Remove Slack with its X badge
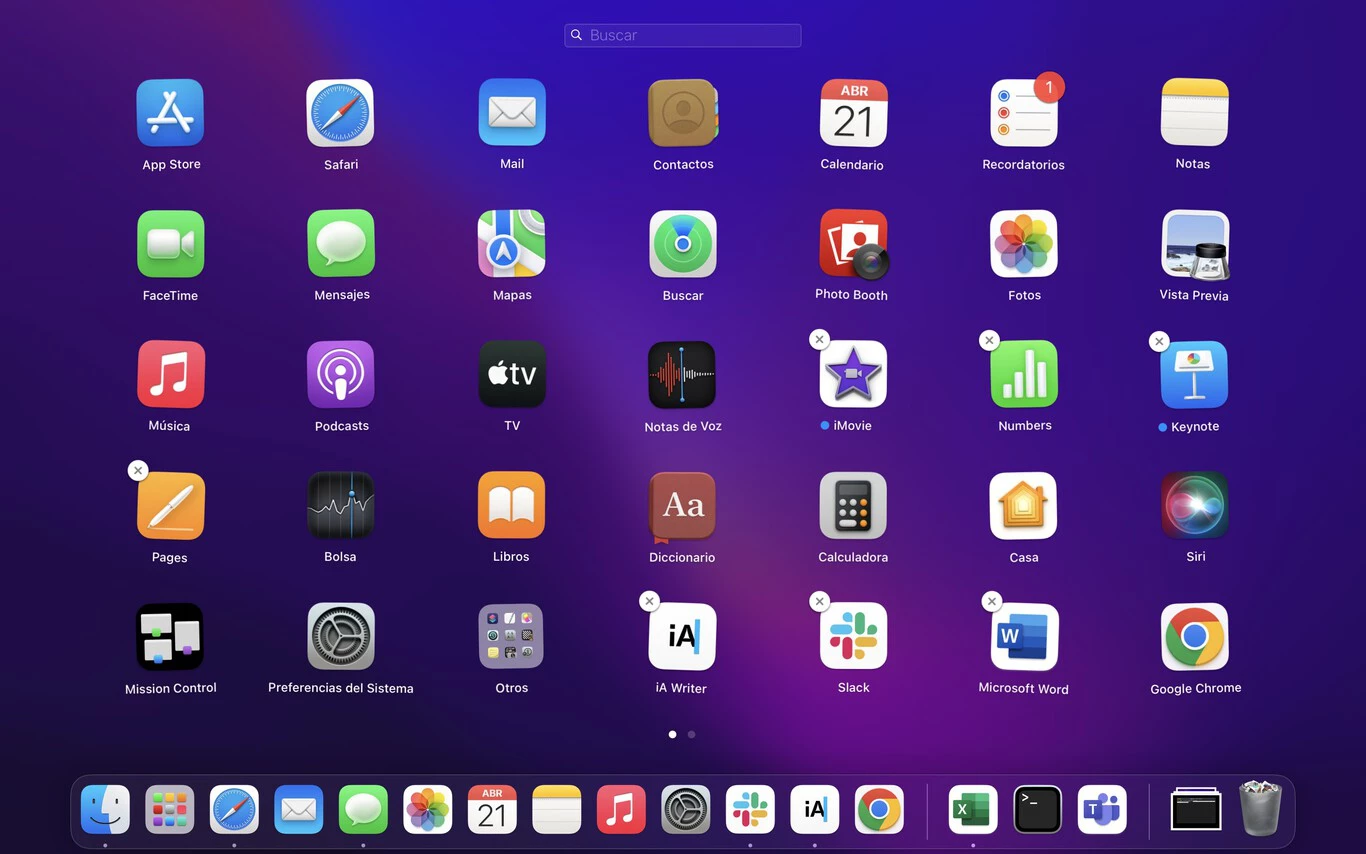 [819, 601]
